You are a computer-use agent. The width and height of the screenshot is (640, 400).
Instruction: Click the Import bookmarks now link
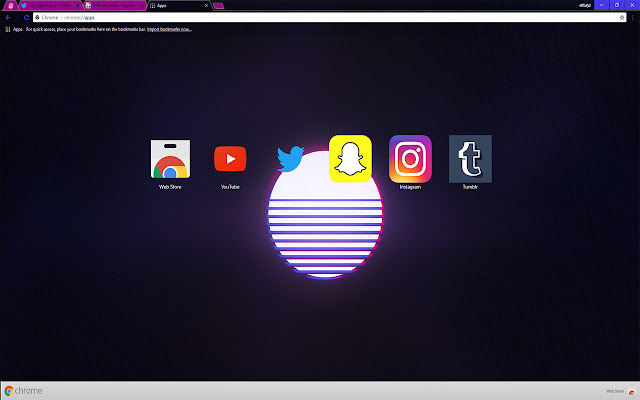[x=169, y=29]
